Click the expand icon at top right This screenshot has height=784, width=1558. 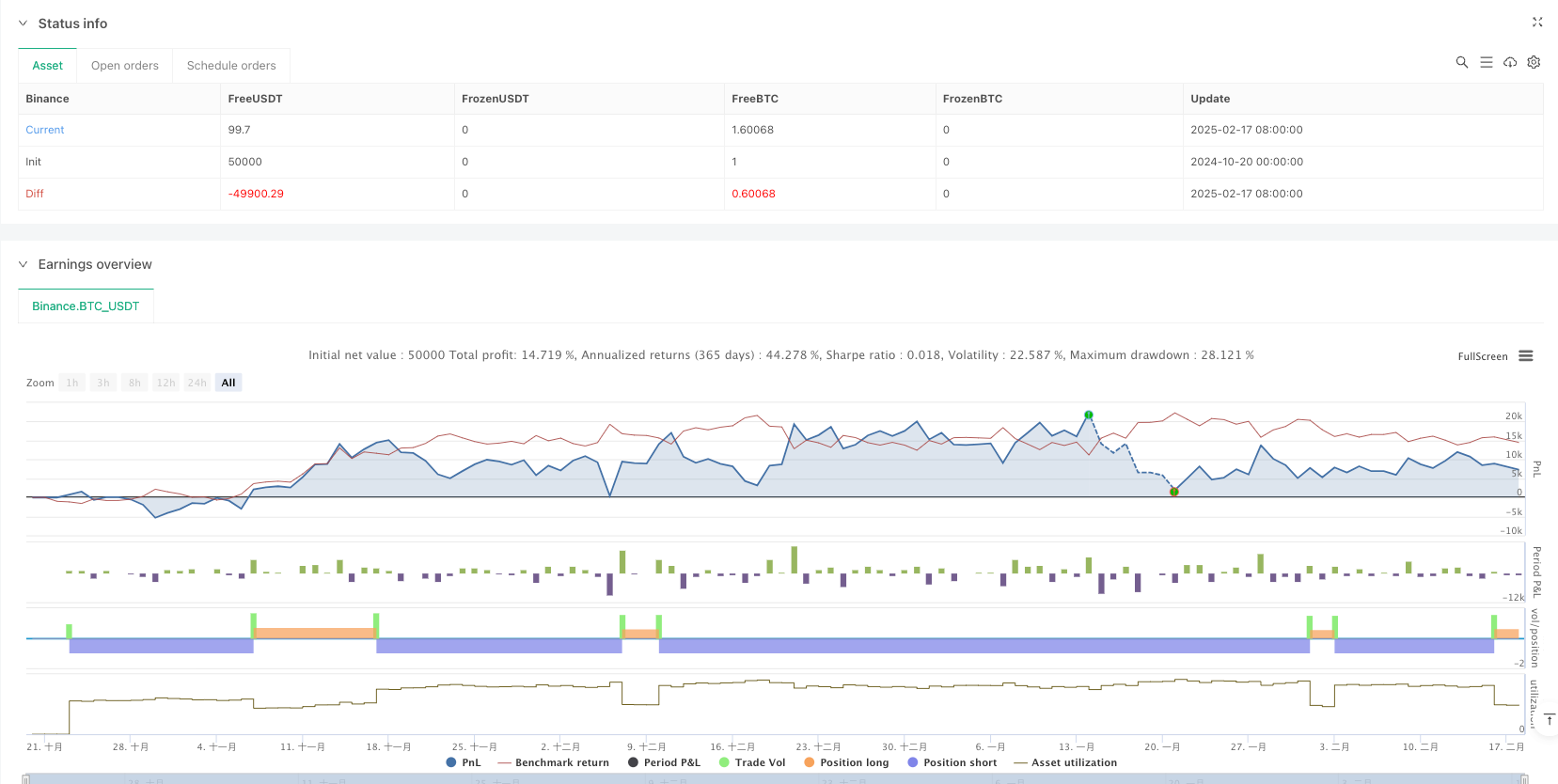pyautogui.click(x=1537, y=22)
